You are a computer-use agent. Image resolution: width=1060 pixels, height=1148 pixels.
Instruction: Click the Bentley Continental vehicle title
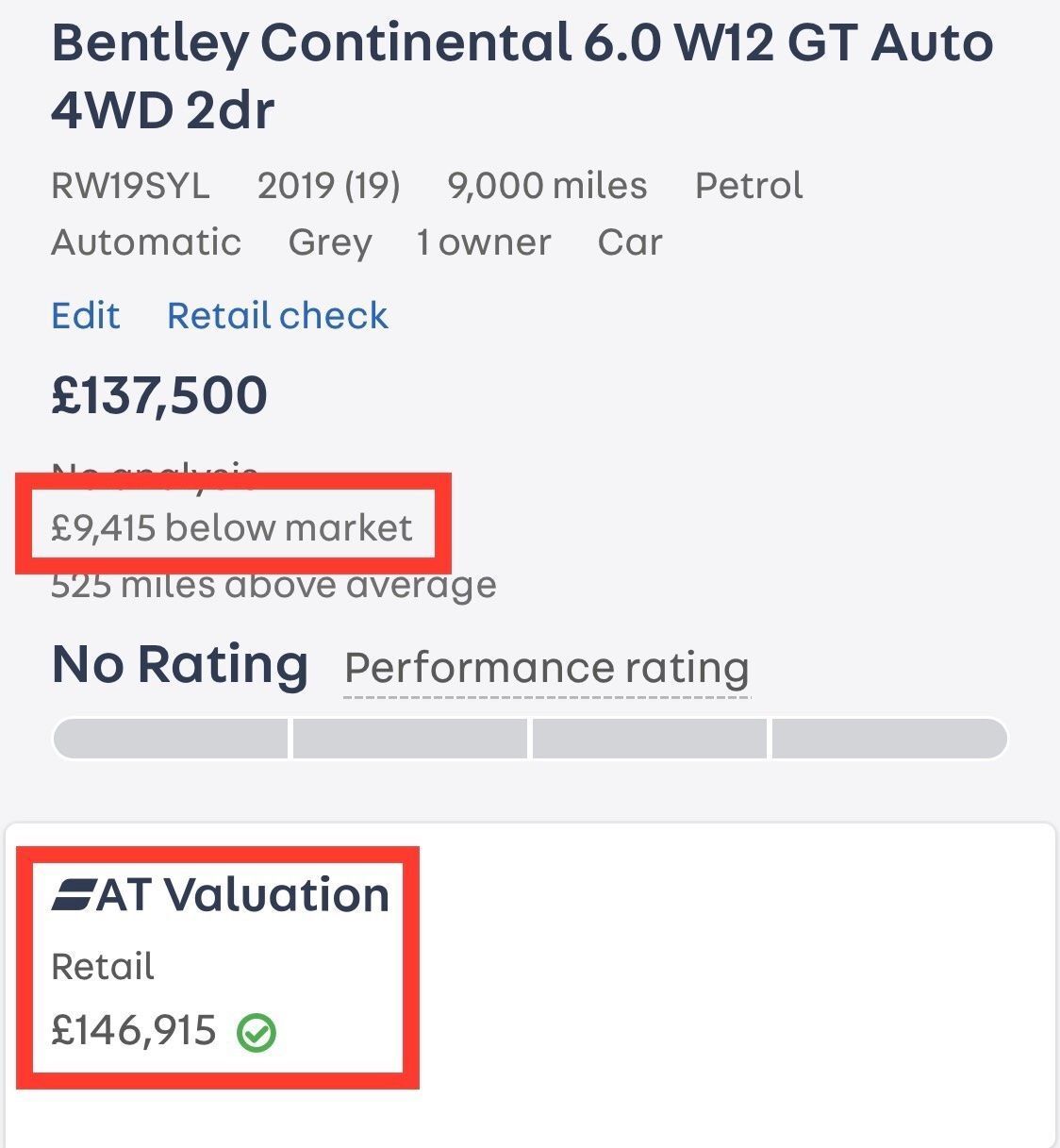tap(522, 76)
